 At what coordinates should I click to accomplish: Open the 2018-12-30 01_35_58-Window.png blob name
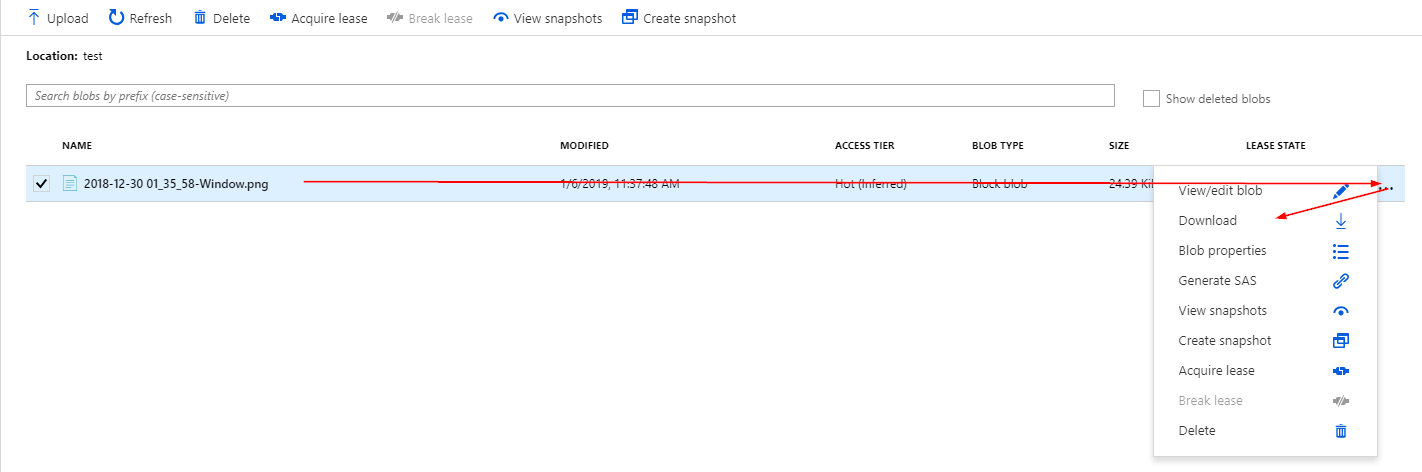[x=175, y=184]
